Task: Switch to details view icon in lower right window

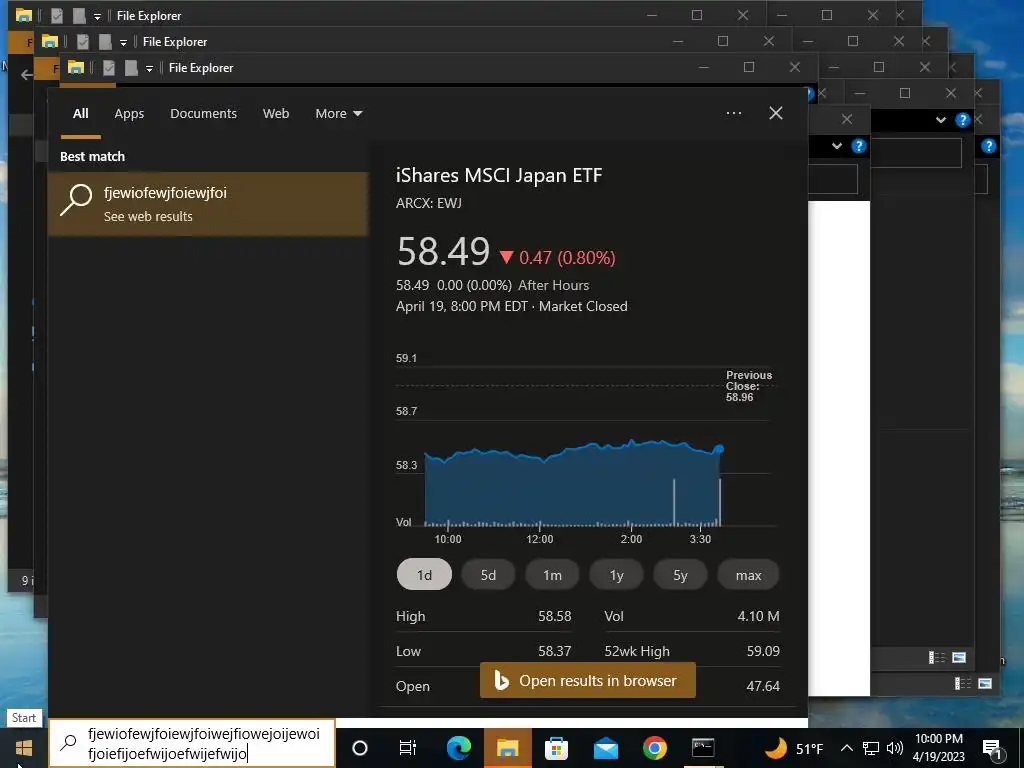Action: pyautogui.click(x=963, y=684)
